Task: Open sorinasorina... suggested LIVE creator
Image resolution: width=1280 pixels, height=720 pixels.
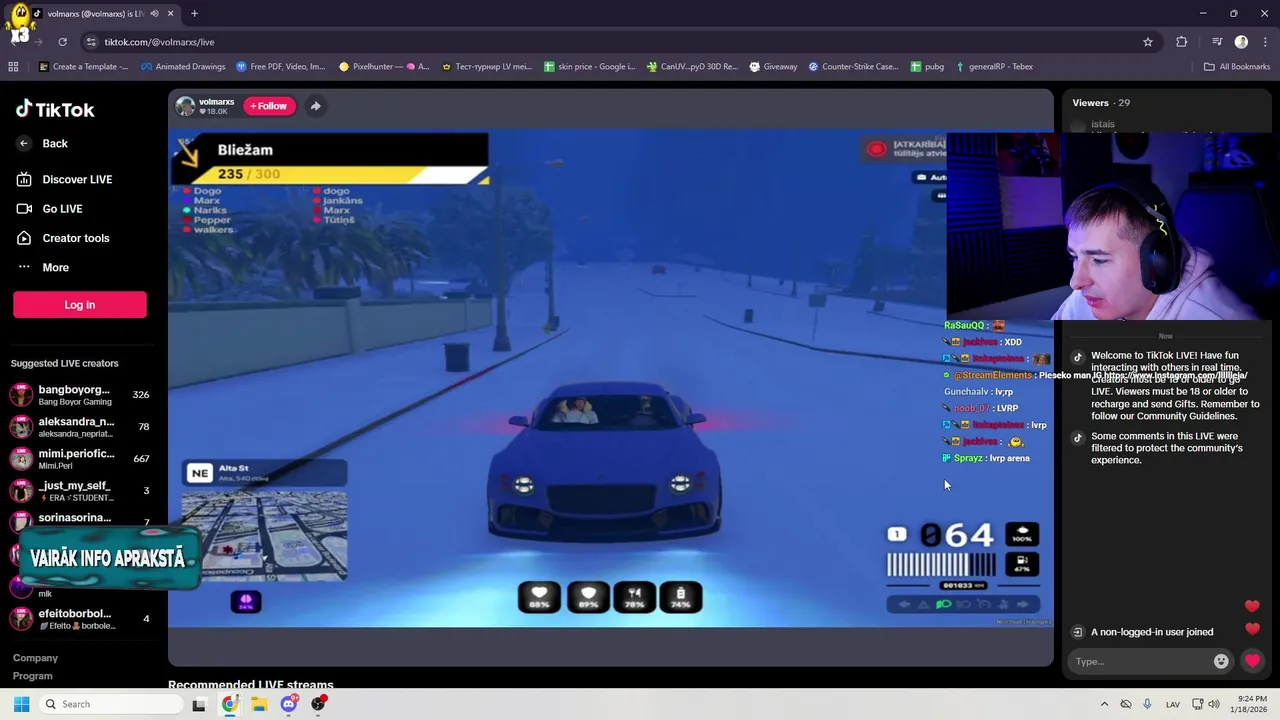Action: coord(80,521)
